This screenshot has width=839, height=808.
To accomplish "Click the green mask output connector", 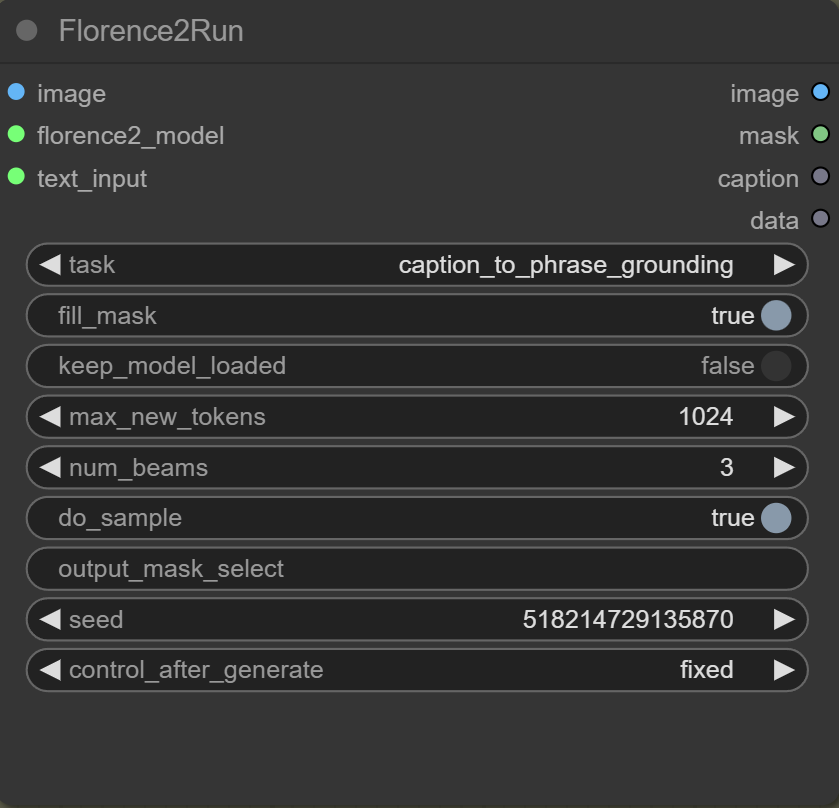I will tap(820, 135).
